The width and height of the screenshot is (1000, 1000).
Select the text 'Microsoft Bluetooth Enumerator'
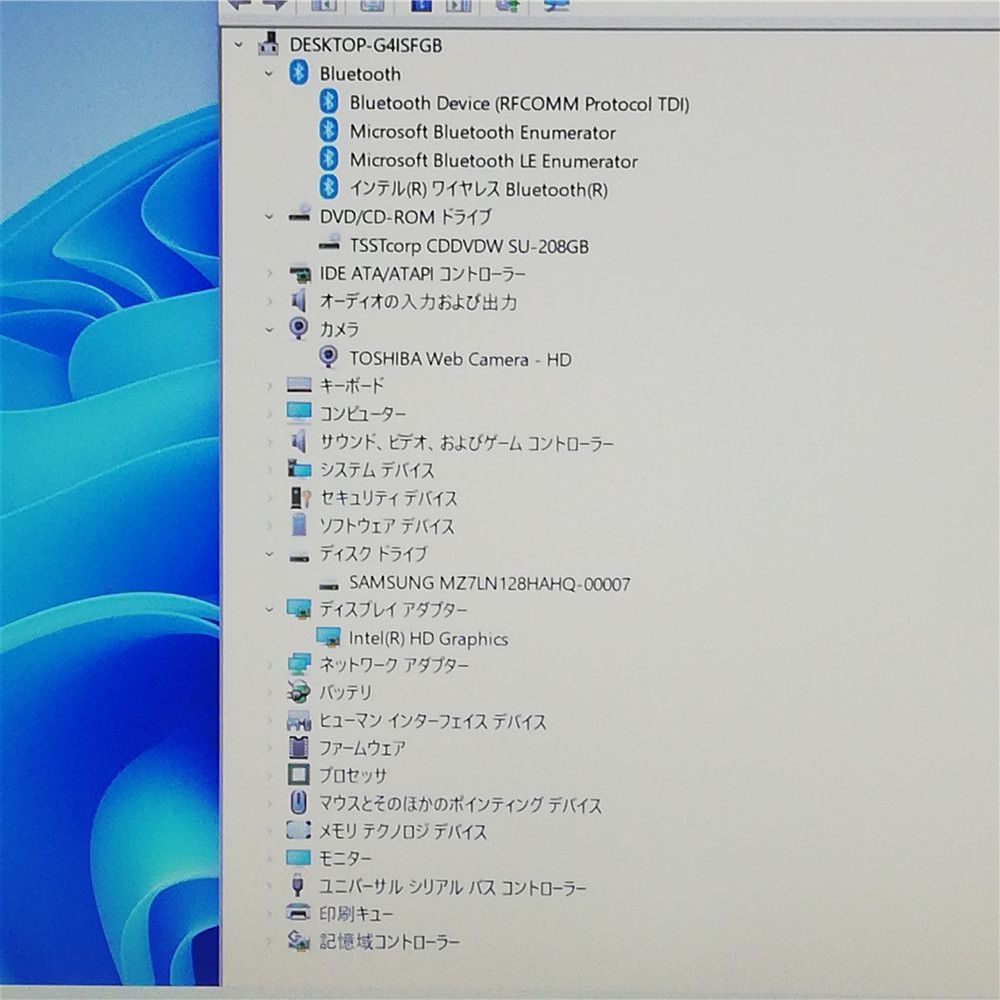[x=482, y=132]
